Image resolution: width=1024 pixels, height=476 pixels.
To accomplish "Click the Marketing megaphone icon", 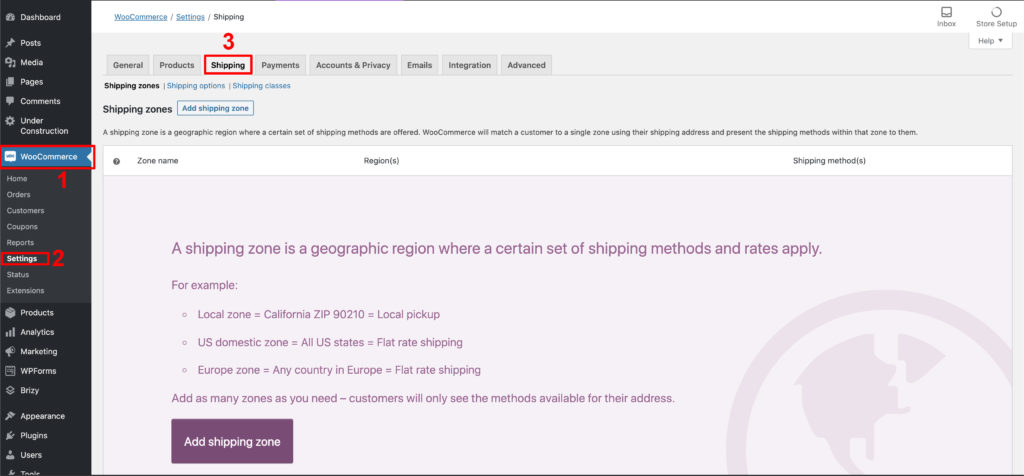I will click(x=10, y=351).
